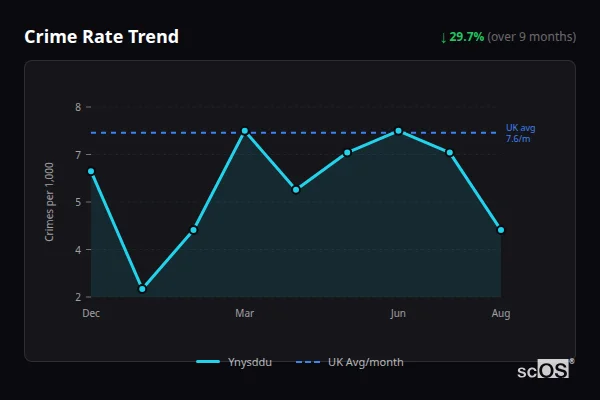600x400 pixels.
Task: Click the Jun x-axis label
Action: coord(398,313)
